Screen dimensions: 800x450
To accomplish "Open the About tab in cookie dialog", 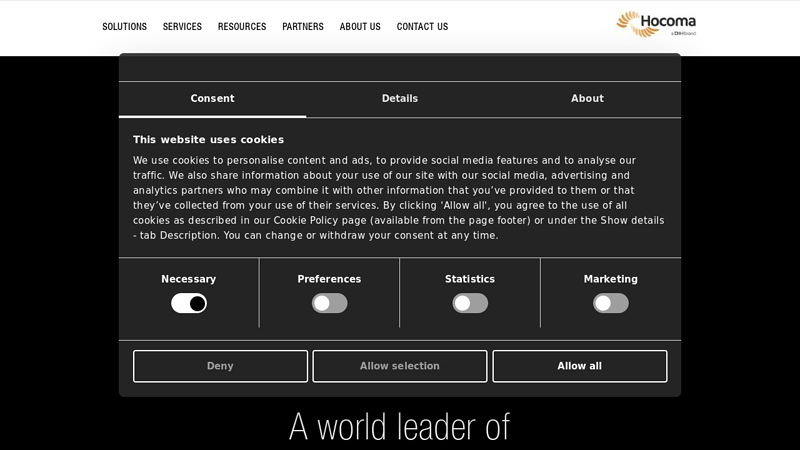I will (587, 99).
